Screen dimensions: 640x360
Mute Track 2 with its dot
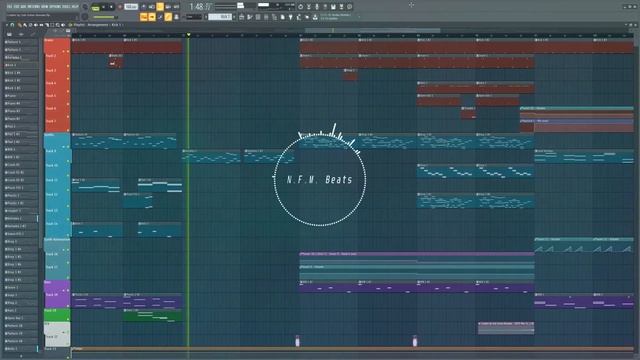coord(68,66)
